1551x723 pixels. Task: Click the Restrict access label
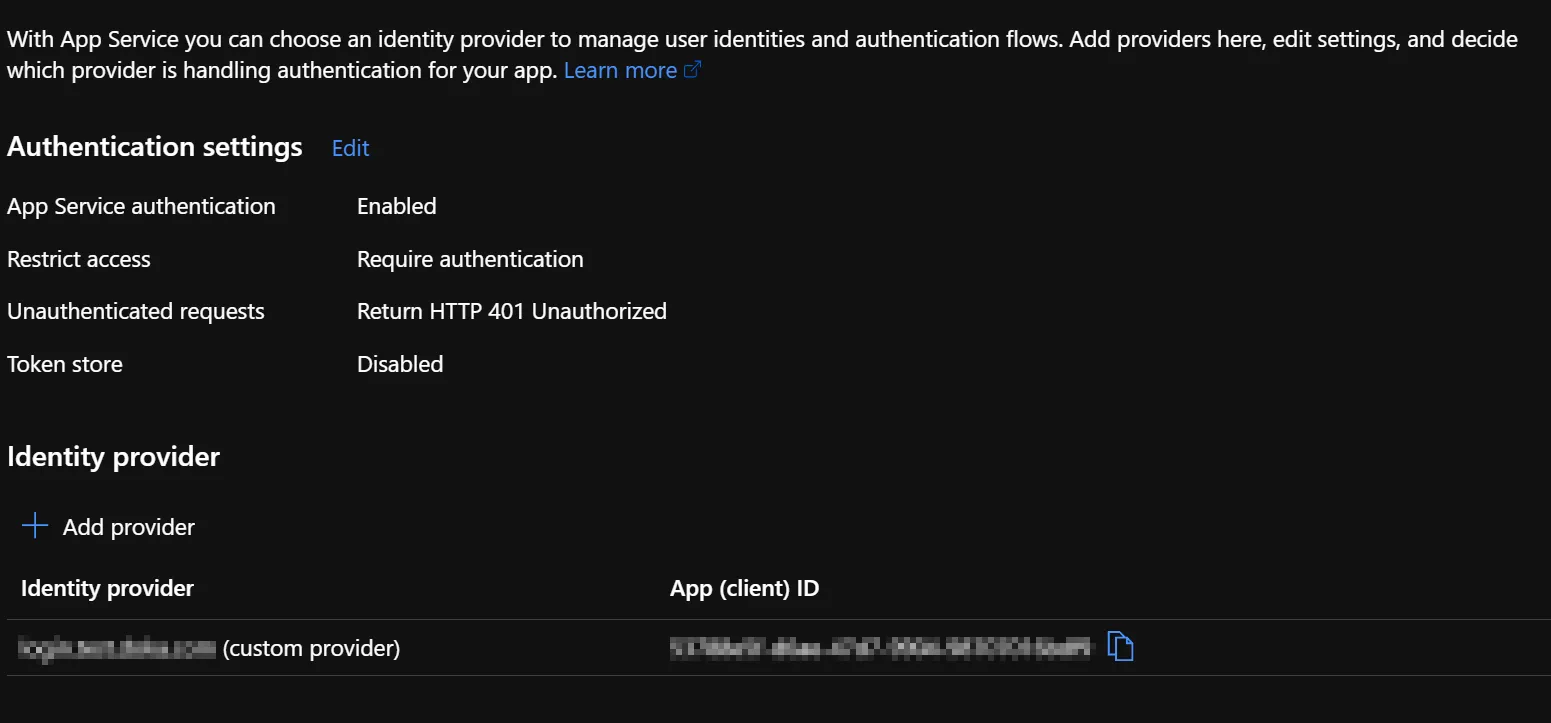point(78,259)
